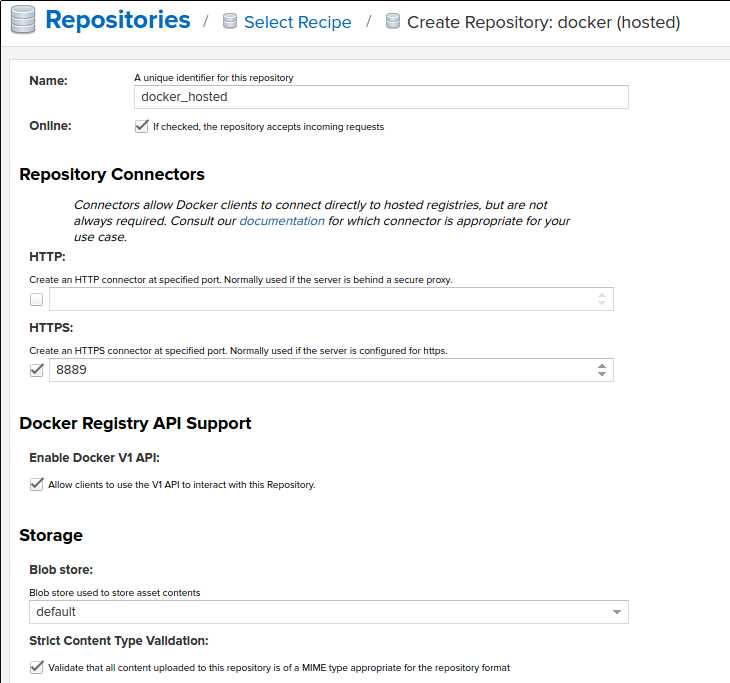Image resolution: width=730 pixels, height=683 pixels.
Task: Uncheck Strict Content Type Validation
Action: click(37, 667)
